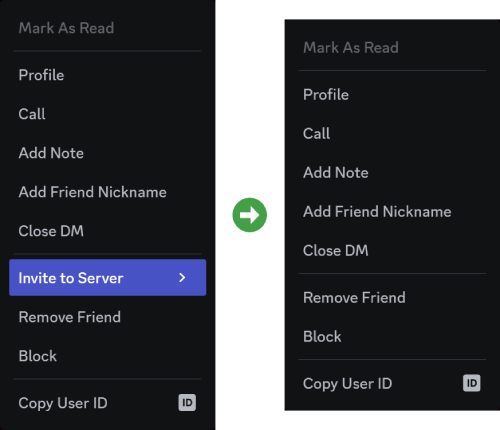Click the ID icon in left menu
The image size is (500, 430).
click(187, 403)
